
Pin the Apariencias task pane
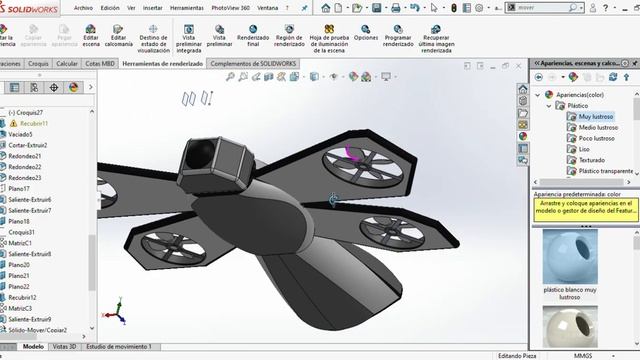[635, 63]
